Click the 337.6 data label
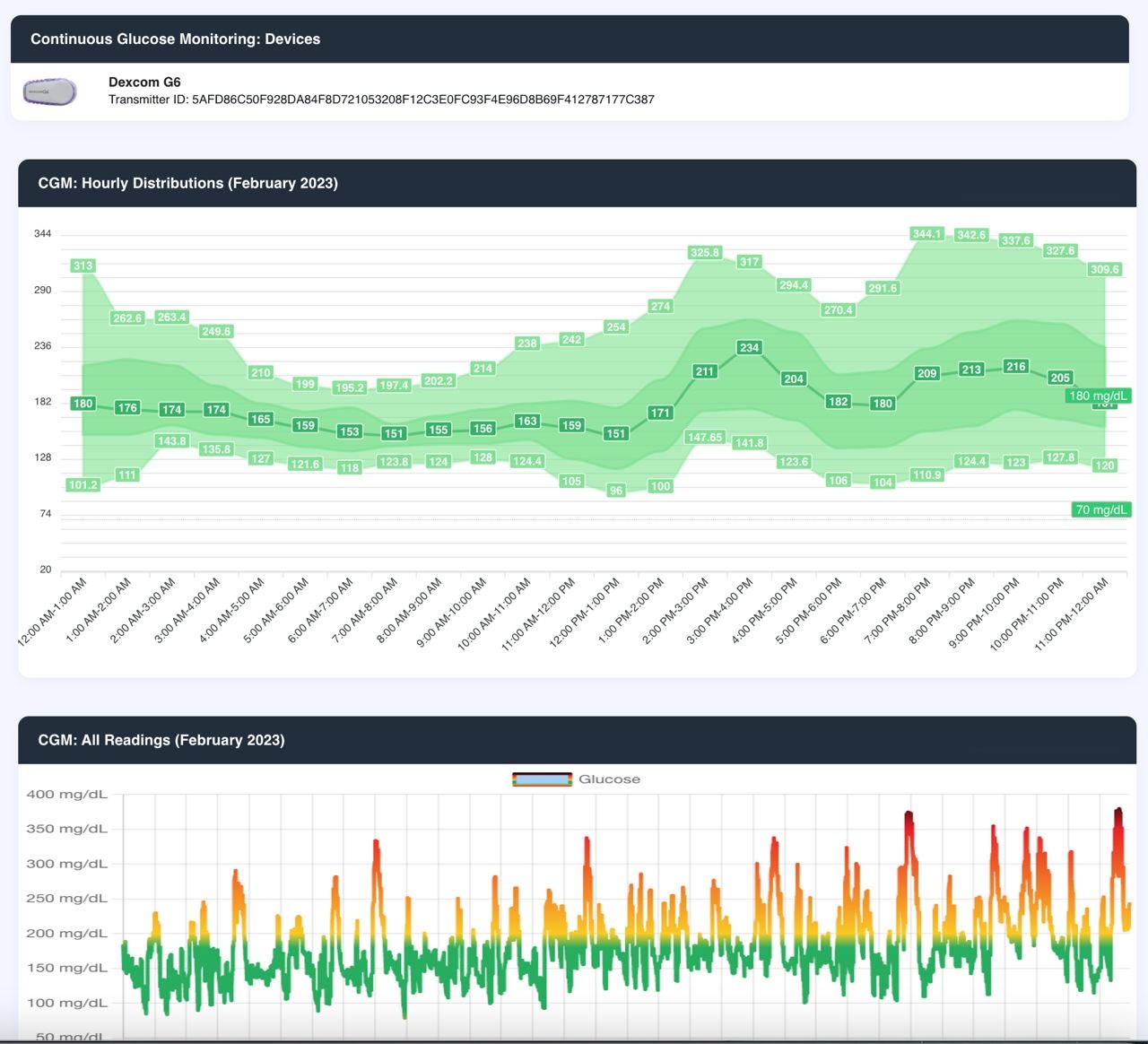The width and height of the screenshot is (1148, 1044). click(x=1015, y=240)
